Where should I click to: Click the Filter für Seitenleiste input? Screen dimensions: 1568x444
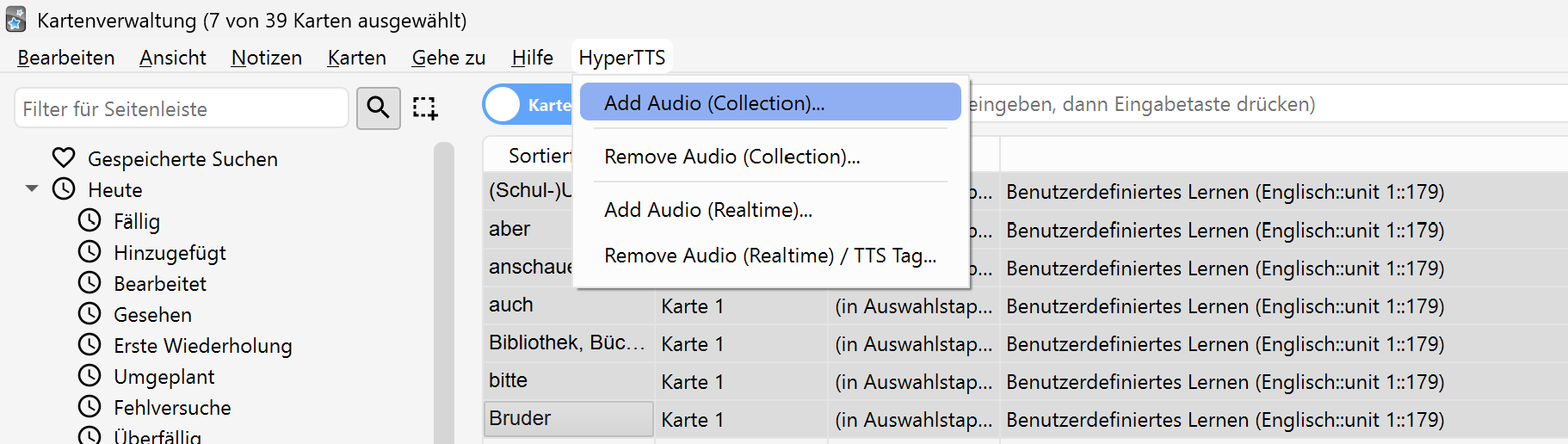[x=182, y=108]
